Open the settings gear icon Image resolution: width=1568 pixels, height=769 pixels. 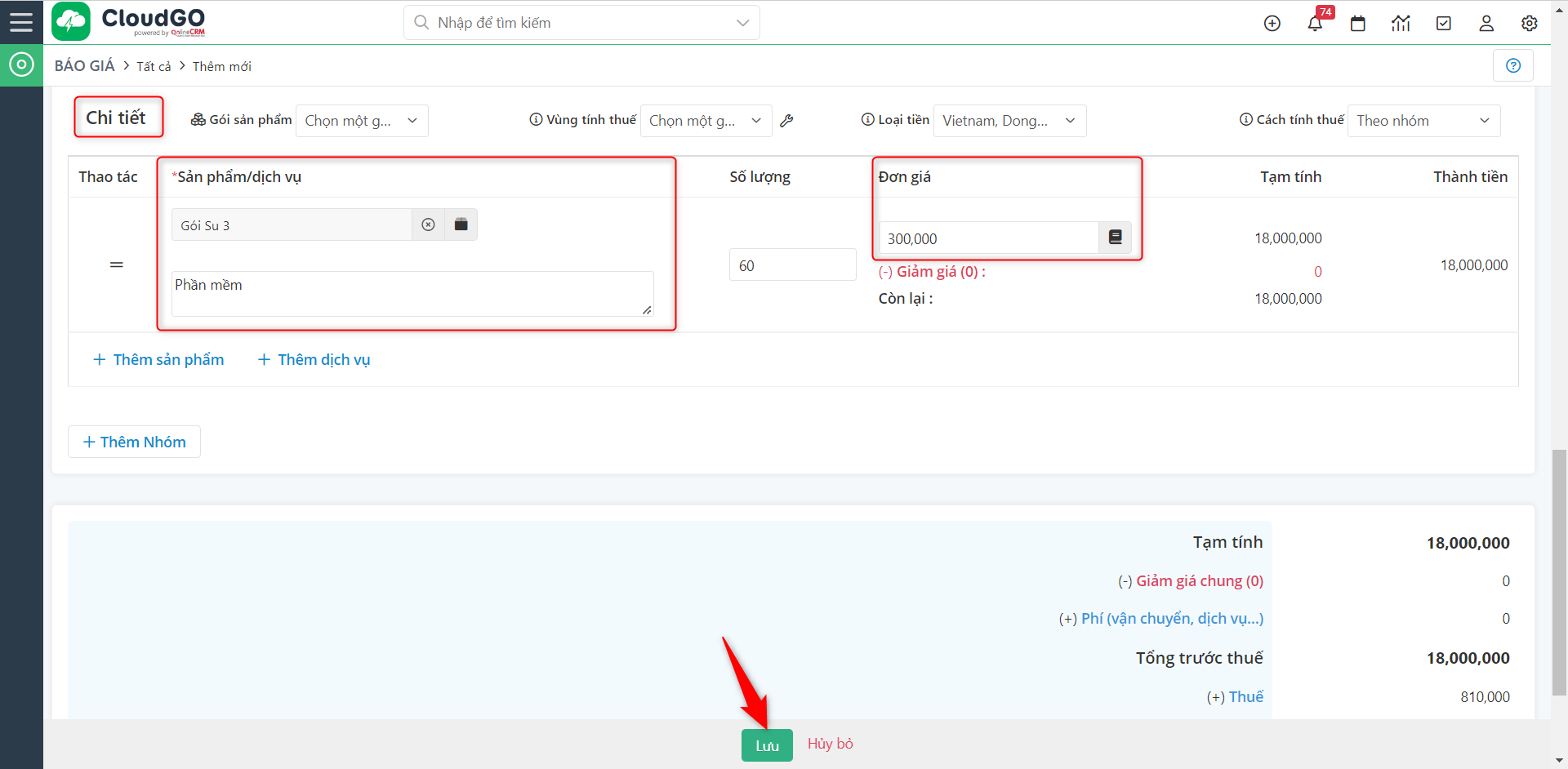point(1529,24)
